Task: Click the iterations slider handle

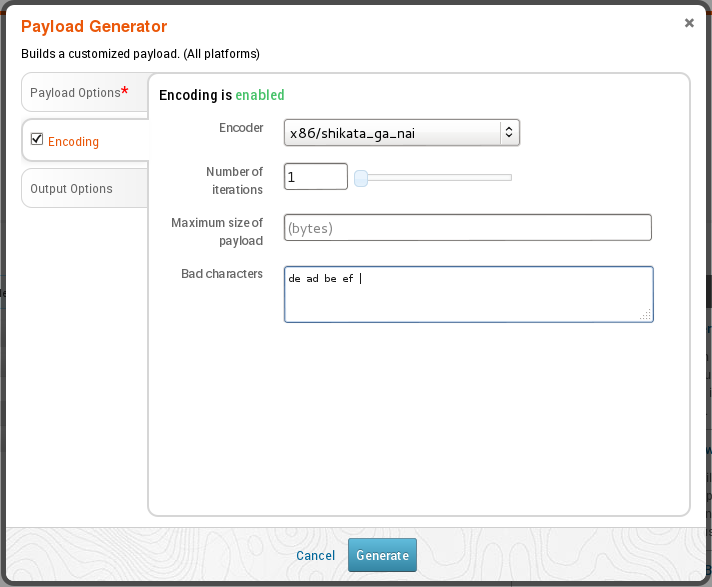Action: (x=361, y=178)
